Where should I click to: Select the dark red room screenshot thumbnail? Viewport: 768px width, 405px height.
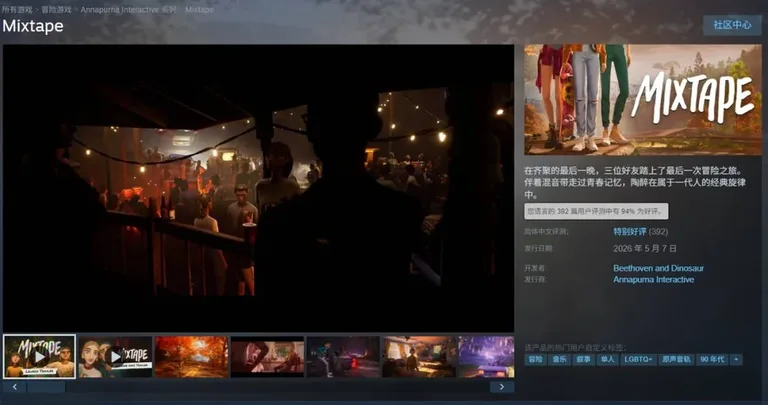click(x=267, y=357)
